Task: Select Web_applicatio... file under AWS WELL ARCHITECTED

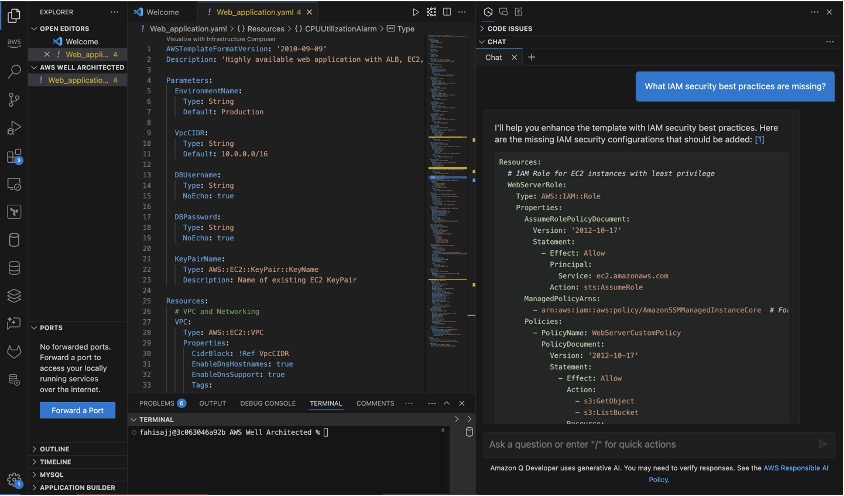Action: tap(78, 80)
